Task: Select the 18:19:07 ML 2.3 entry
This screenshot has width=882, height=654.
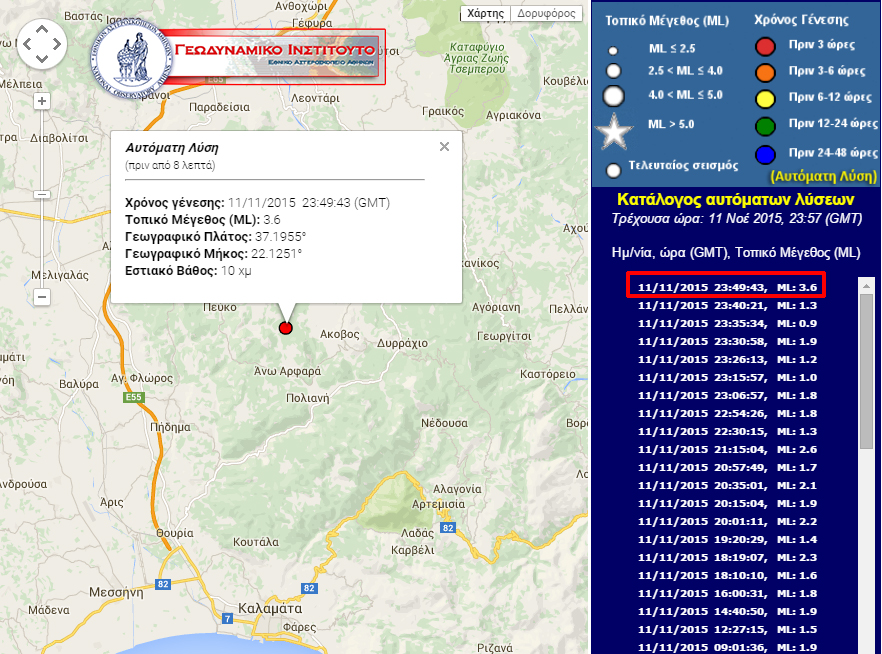Action: click(x=727, y=557)
